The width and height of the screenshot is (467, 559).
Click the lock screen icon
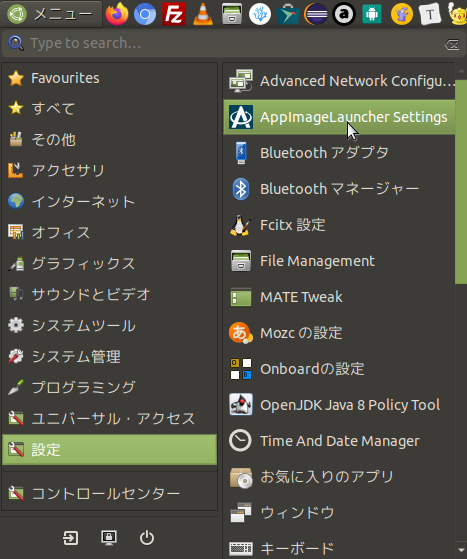click(109, 538)
